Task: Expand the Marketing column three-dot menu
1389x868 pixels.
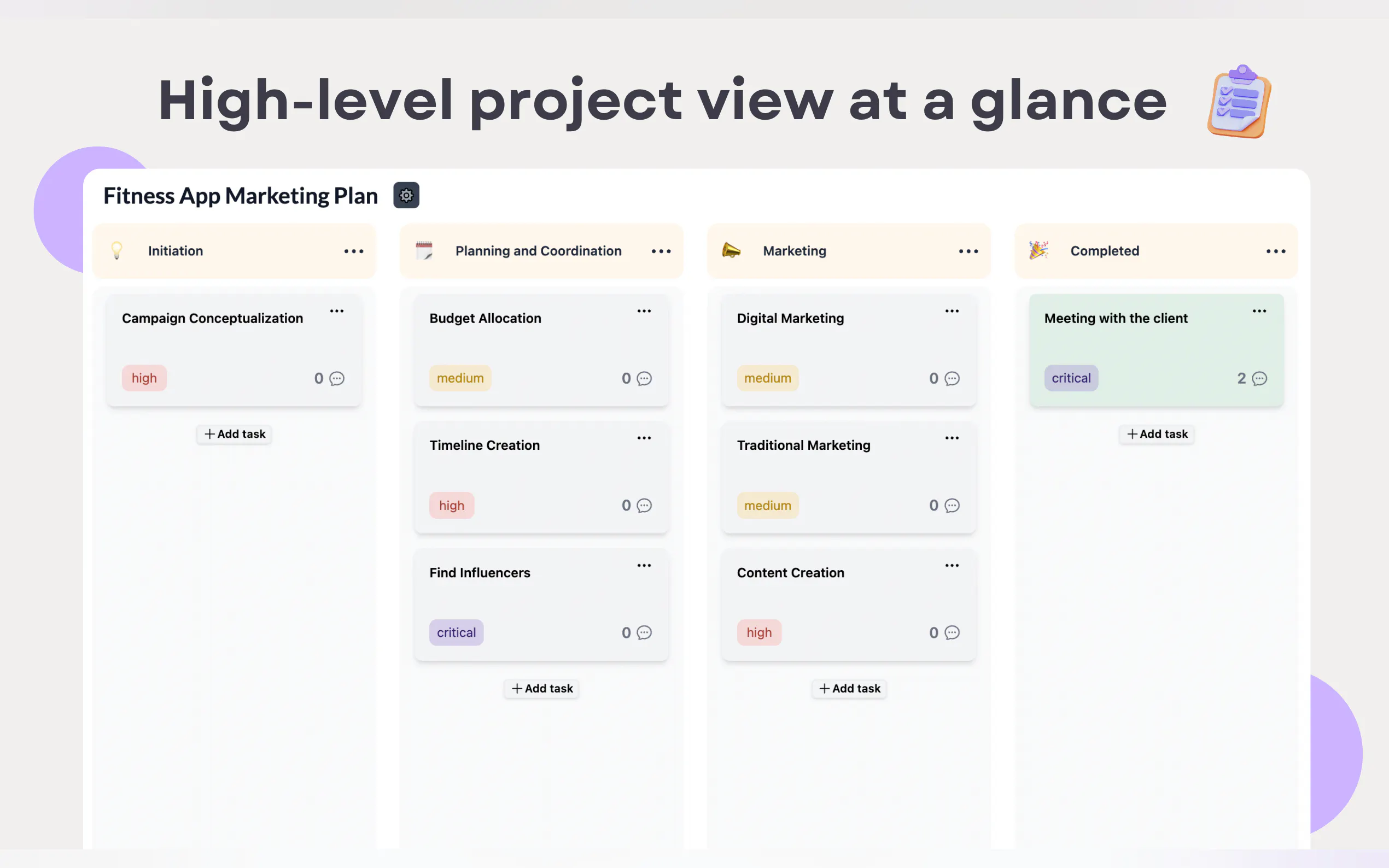Action: coord(968,251)
